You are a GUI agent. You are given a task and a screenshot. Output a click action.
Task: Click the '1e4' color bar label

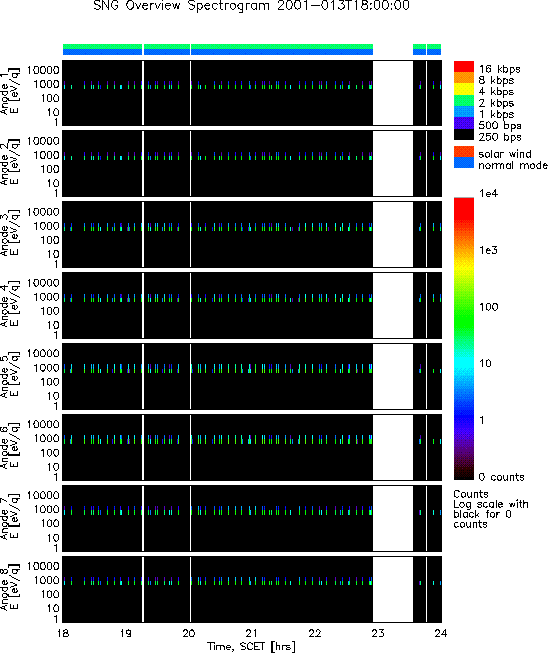click(488, 193)
